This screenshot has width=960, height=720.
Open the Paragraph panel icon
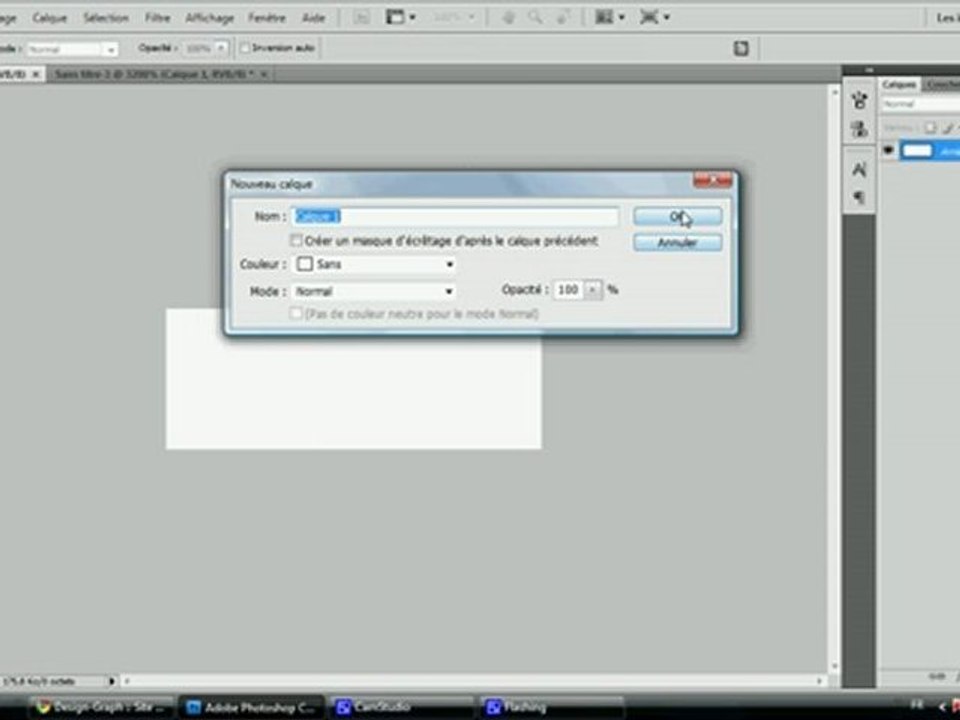859,197
